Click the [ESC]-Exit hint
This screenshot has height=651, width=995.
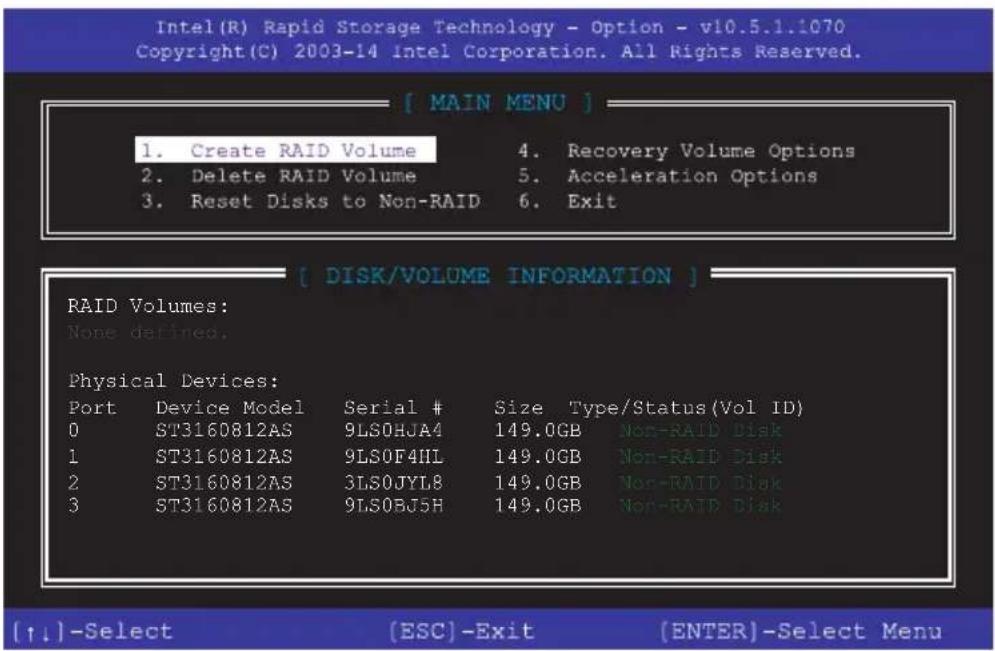pyautogui.click(x=461, y=631)
